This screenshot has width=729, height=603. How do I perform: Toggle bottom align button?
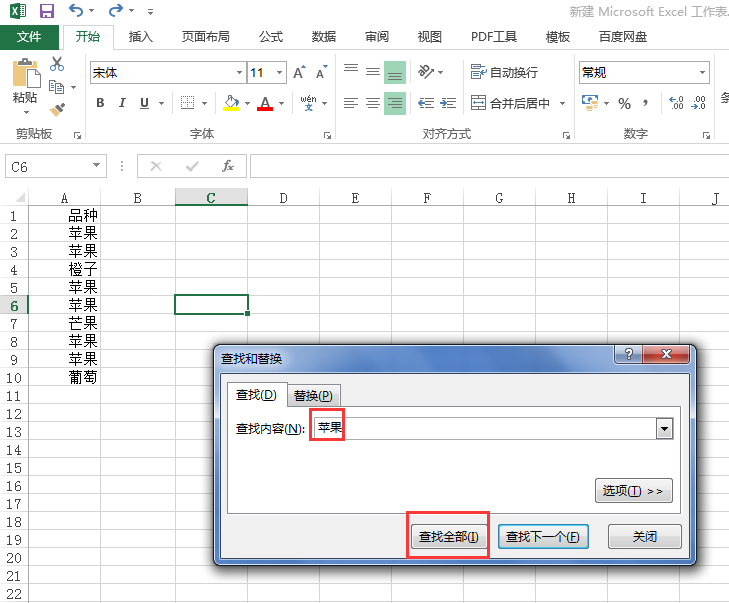[395, 72]
